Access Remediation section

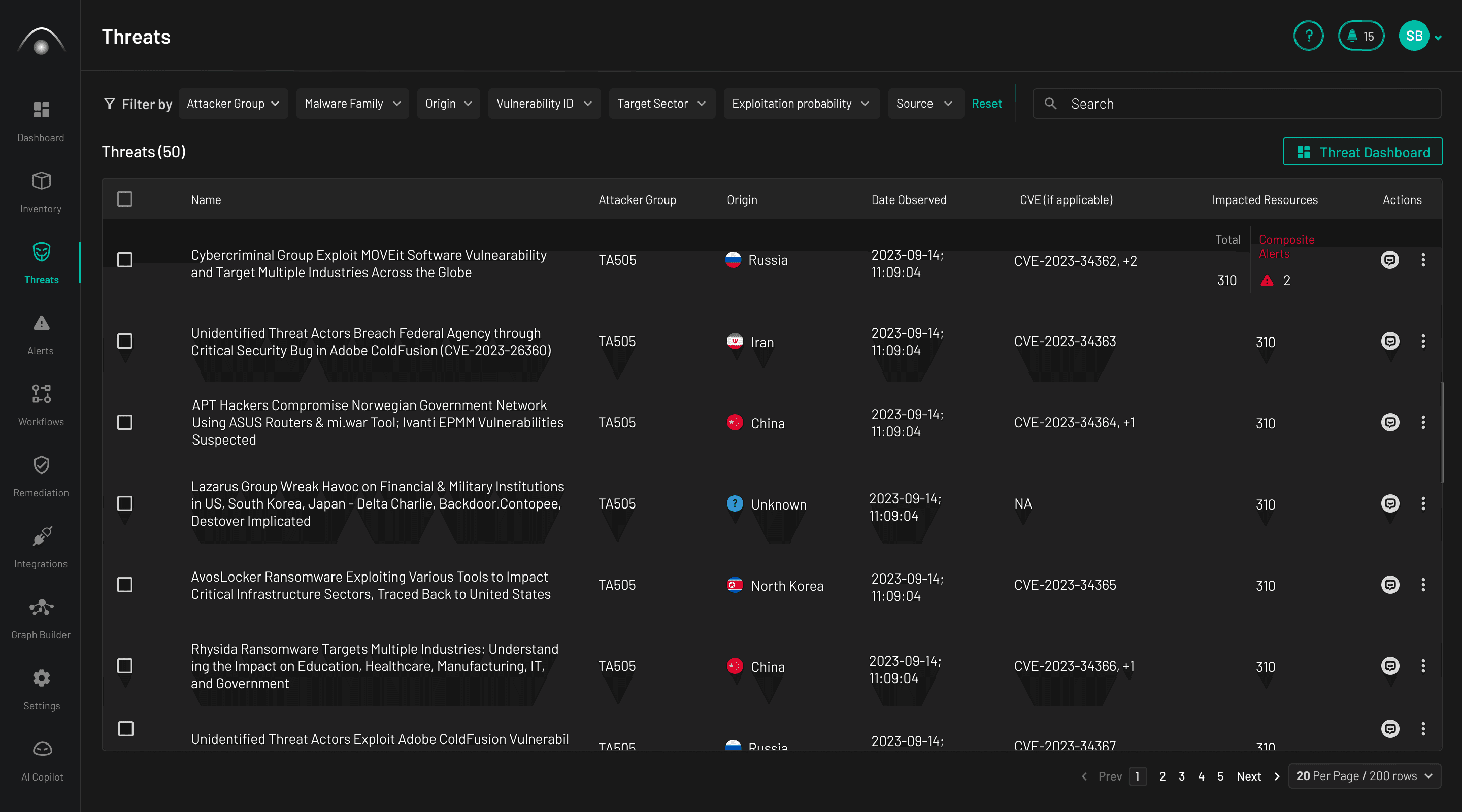(40, 474)
